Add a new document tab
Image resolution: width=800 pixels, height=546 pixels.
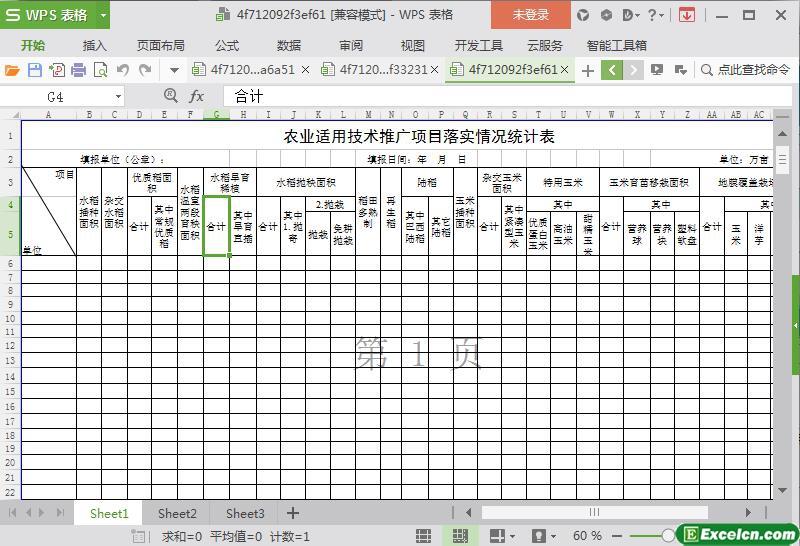point(588,70)
